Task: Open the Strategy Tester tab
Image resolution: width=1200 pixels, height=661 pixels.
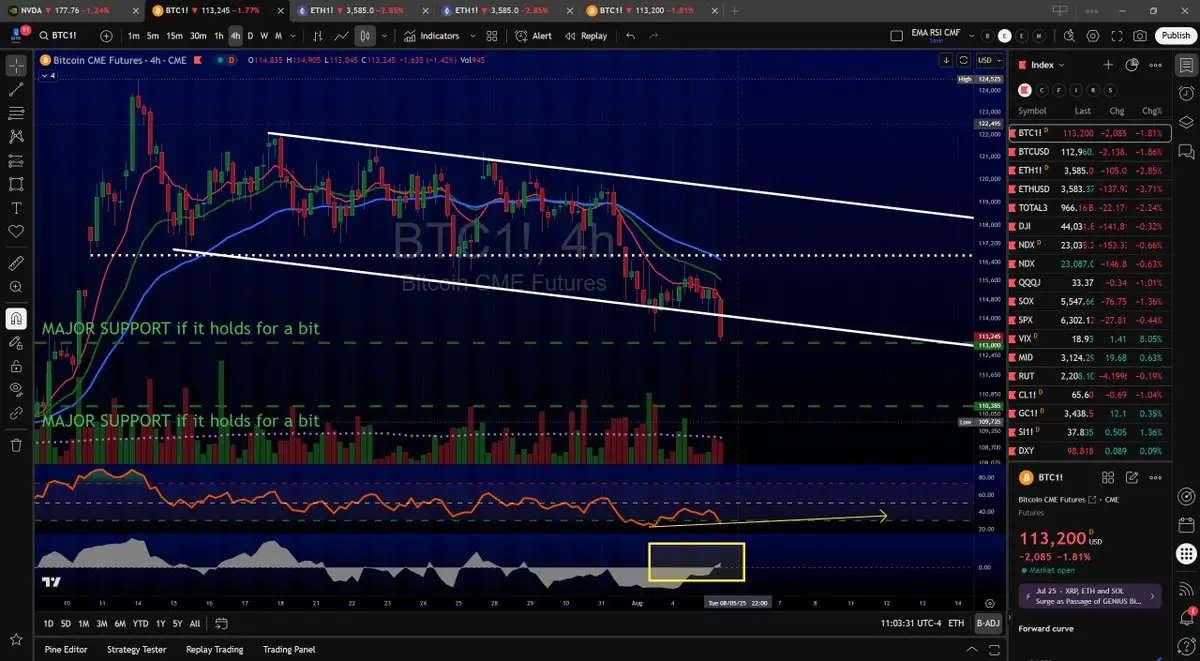Action: pos(136,649)
